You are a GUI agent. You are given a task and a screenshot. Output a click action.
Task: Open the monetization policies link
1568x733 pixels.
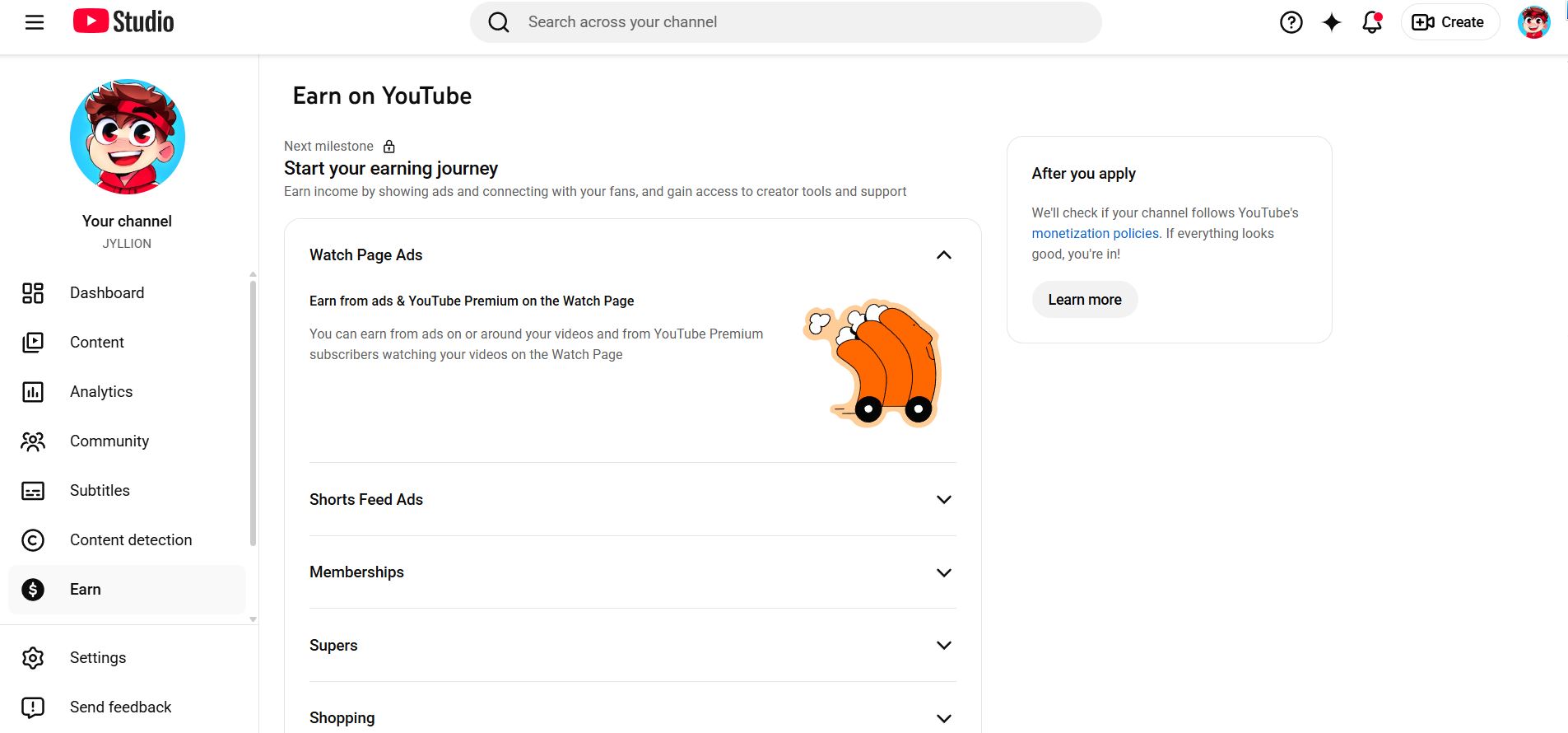(1096, 234)
